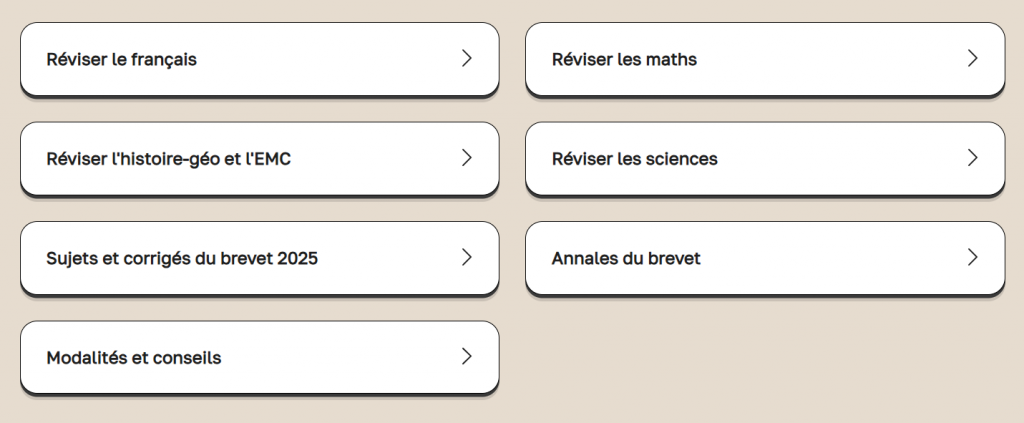Click the arrow icon beside Réviser les sciences
This screenshot has height=423, width=1024.
(x=971, y=158)
